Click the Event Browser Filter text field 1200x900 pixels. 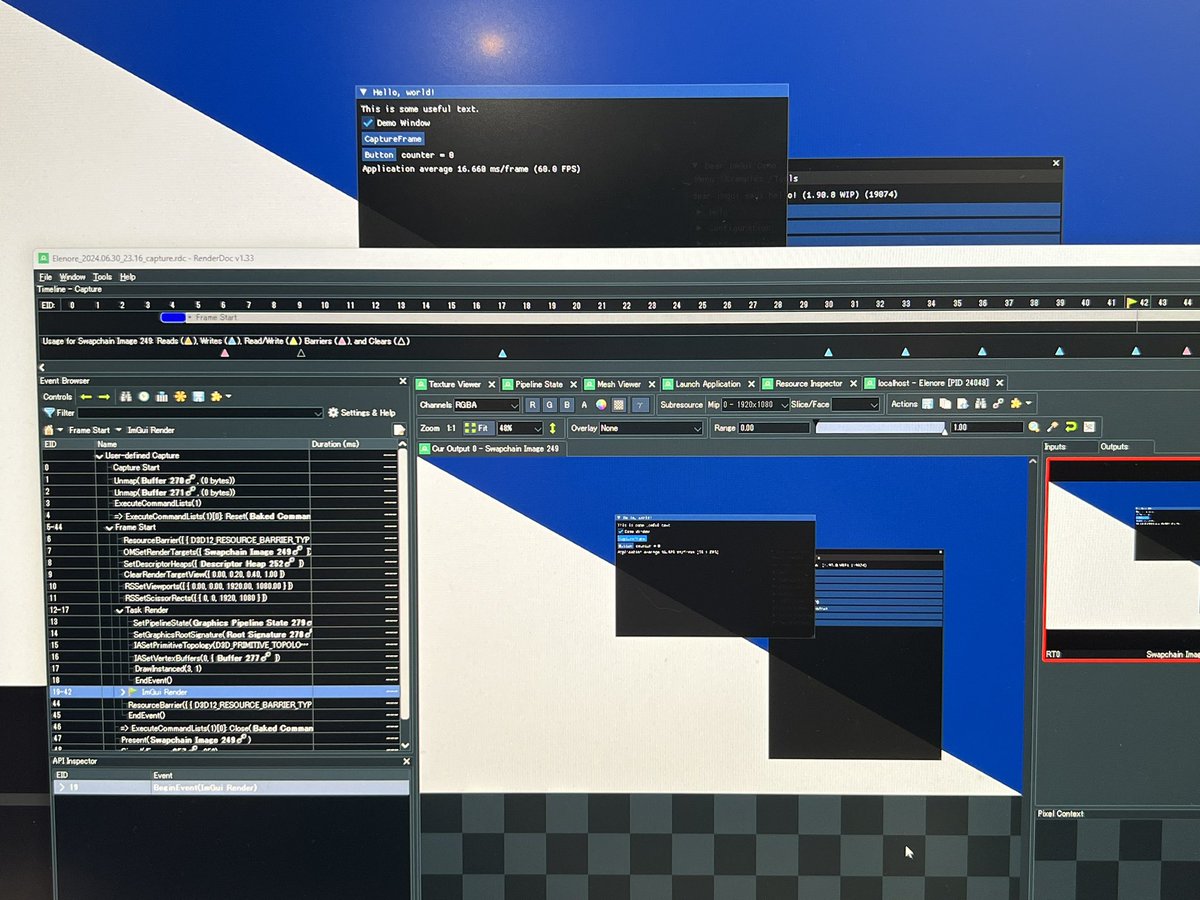pos(200,413)
